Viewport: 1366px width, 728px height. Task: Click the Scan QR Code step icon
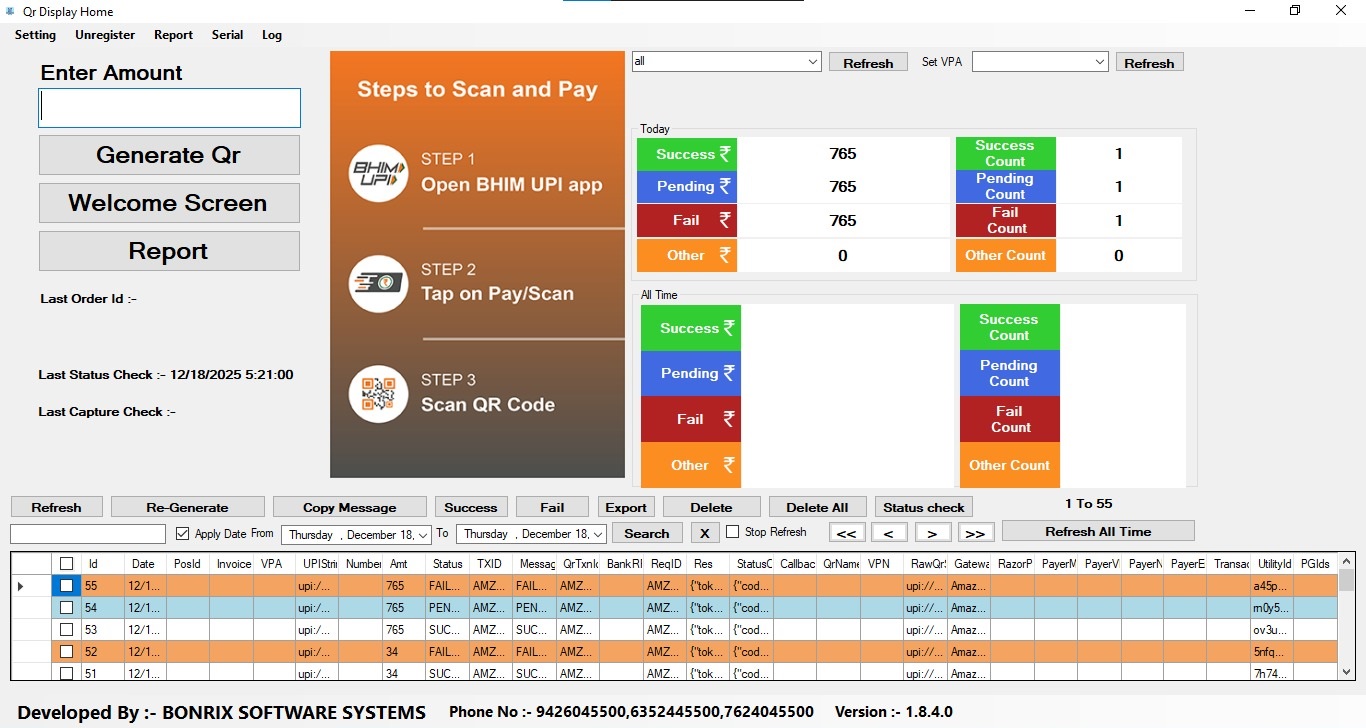pos(378,394)
